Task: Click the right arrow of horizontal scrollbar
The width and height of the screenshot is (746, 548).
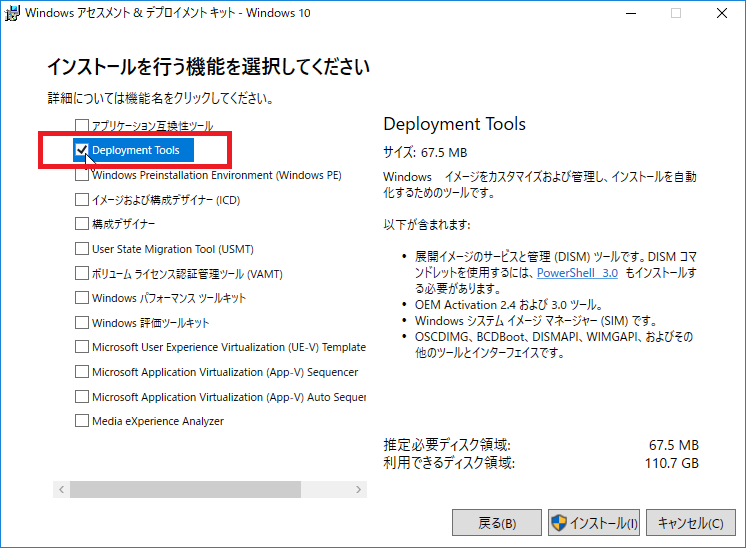Action: click(358, 489)
